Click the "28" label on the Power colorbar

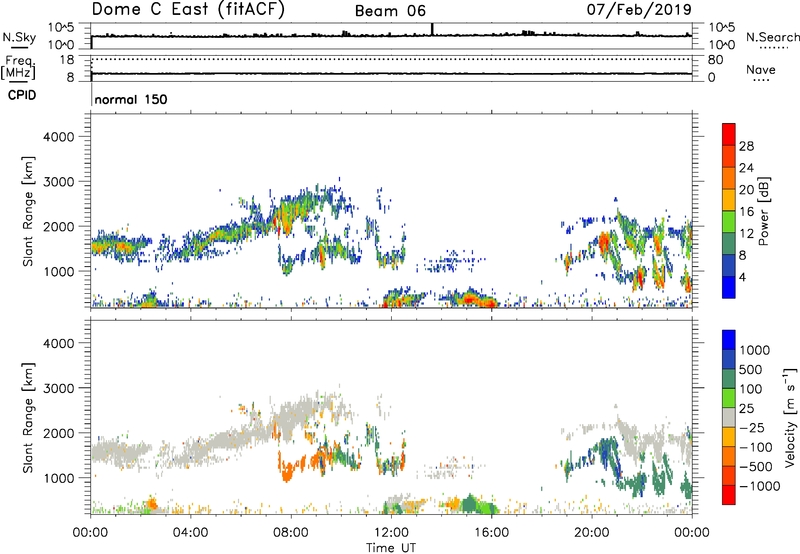pos(746,146)
